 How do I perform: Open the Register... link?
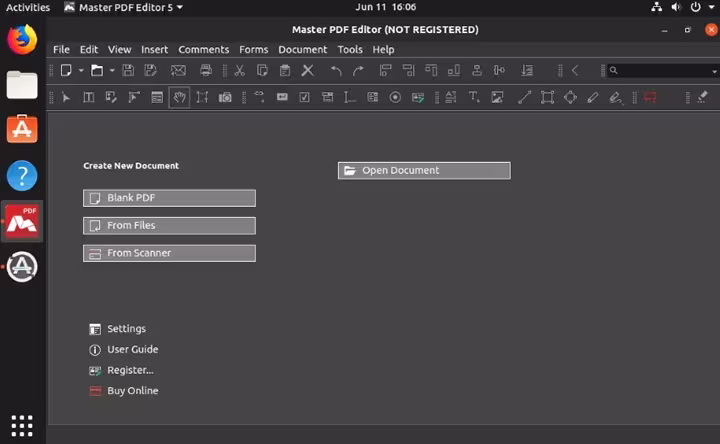[x=130, y=370]
